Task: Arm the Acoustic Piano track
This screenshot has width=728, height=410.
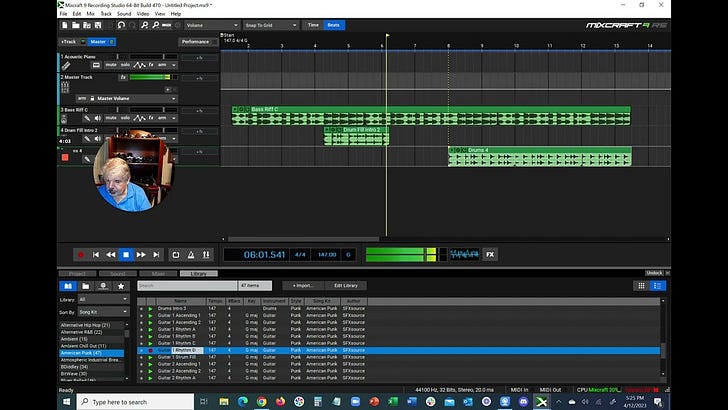Action: pos(162,65)
